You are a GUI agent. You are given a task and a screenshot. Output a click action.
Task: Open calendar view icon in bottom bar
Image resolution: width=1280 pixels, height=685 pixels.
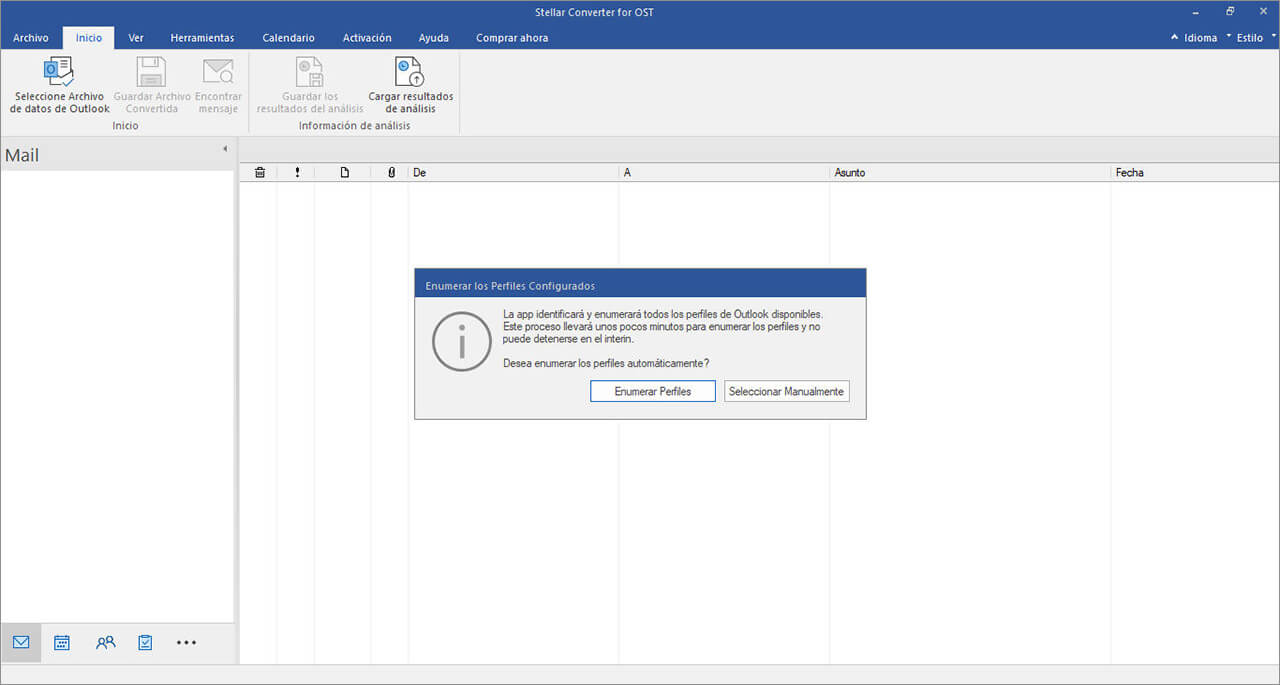[62, 642]
